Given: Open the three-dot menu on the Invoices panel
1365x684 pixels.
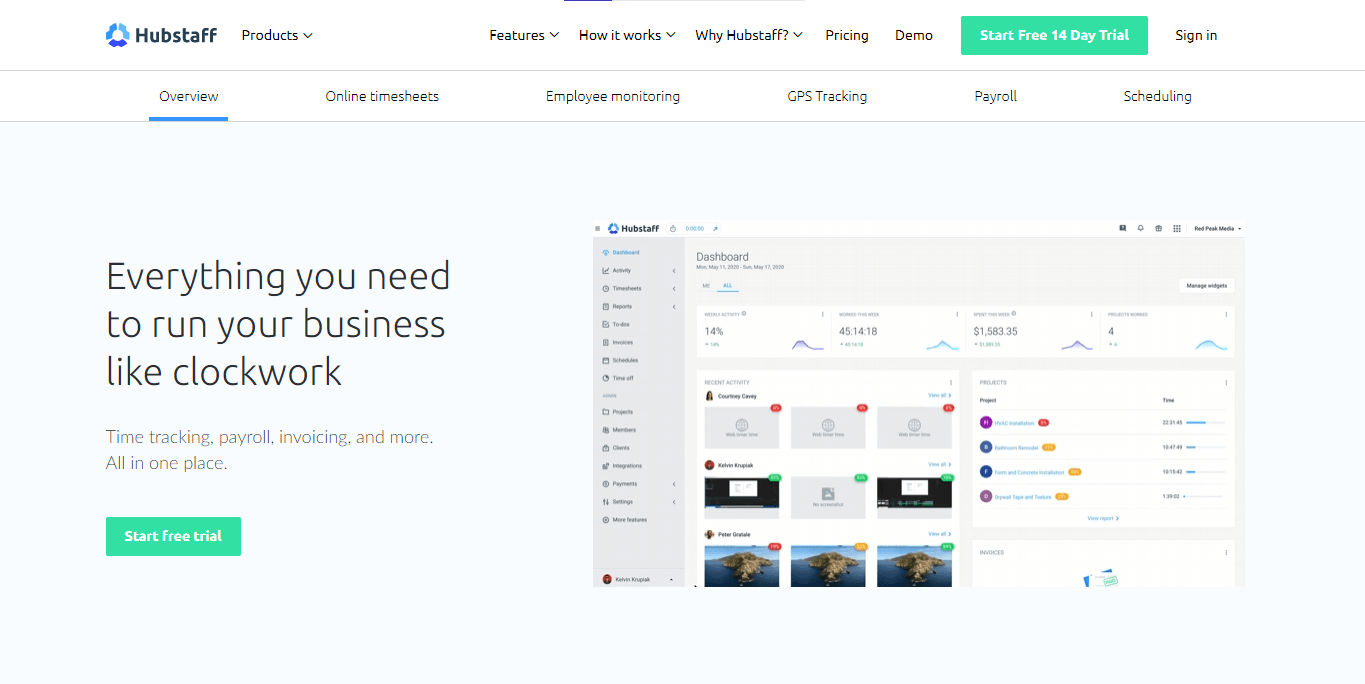Looking at the screenshot, I should pos(1227,552).
